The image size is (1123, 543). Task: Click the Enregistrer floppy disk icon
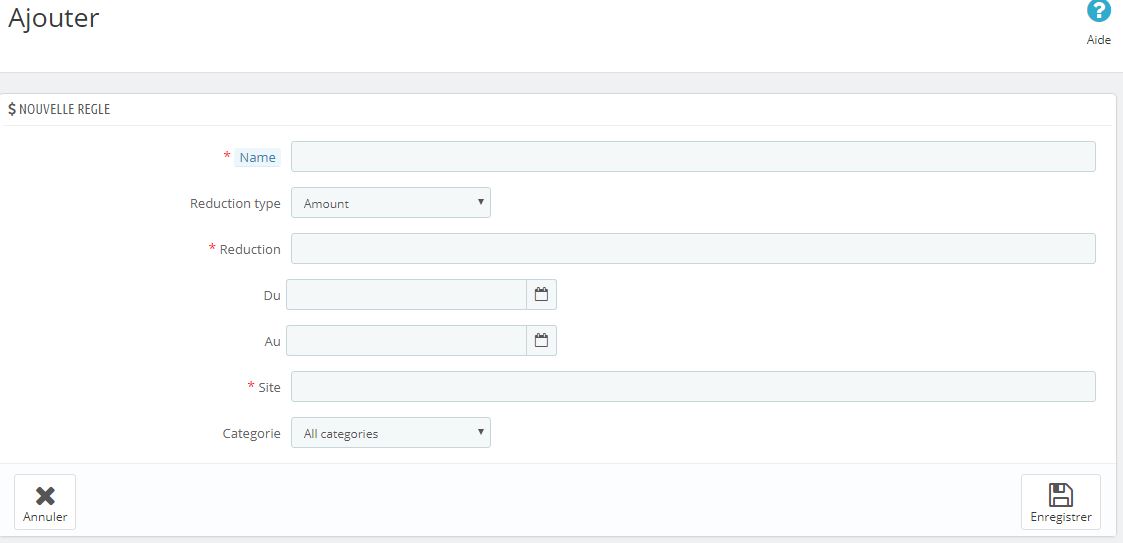click(x=1060, y=495)
